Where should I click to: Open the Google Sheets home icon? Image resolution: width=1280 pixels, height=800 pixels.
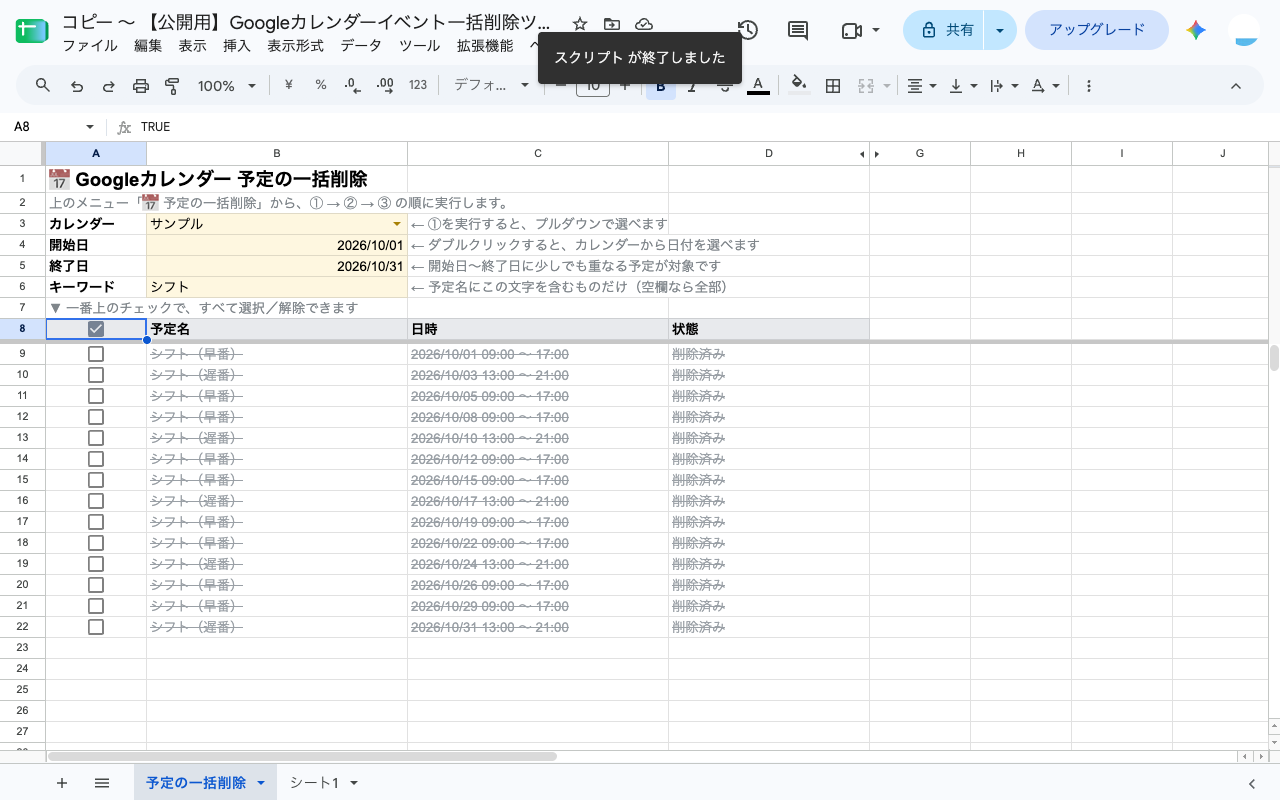pos(32,30)
